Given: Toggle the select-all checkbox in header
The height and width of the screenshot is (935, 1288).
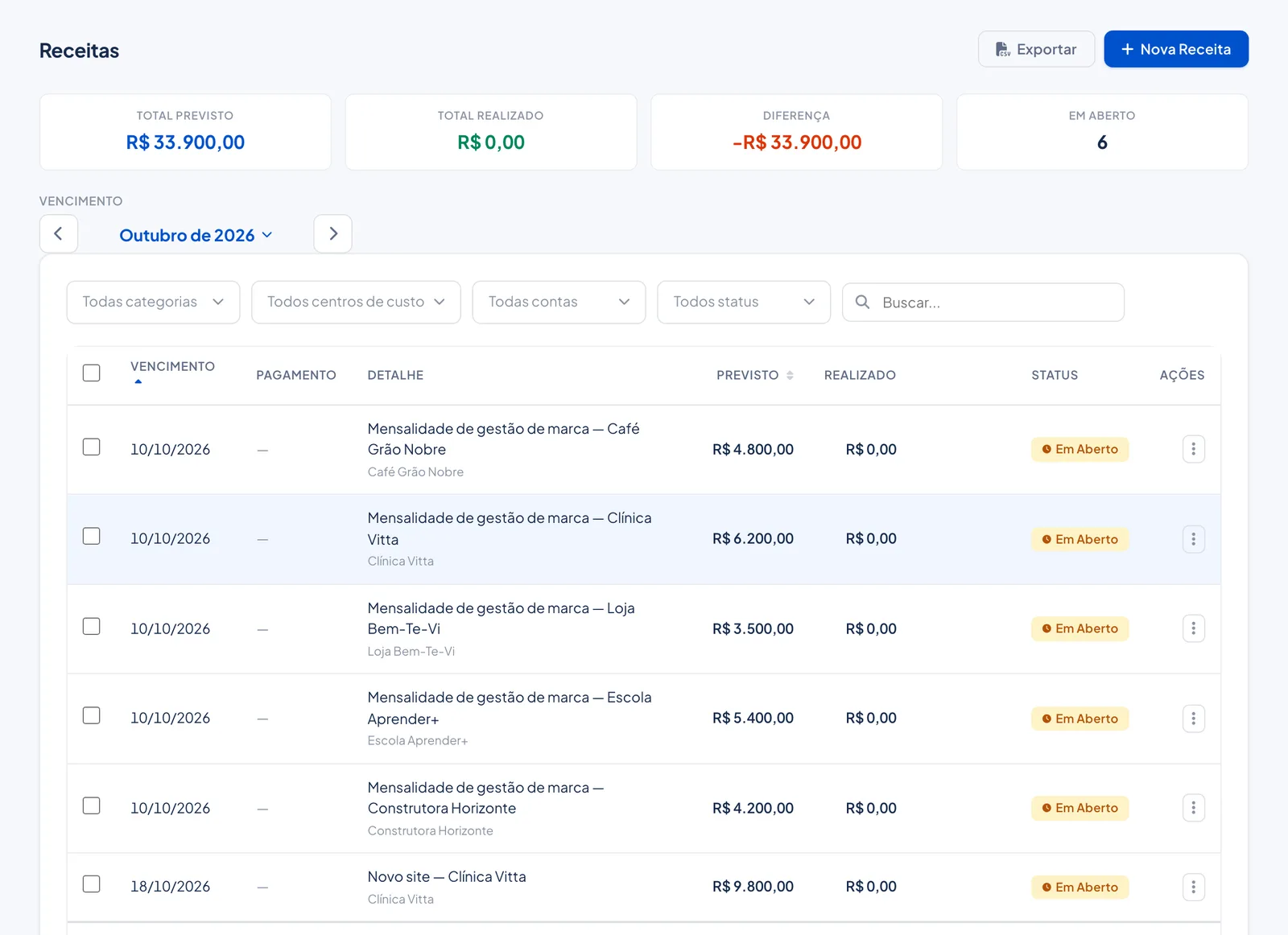Looking at the screenshot, I should point(92,373).
